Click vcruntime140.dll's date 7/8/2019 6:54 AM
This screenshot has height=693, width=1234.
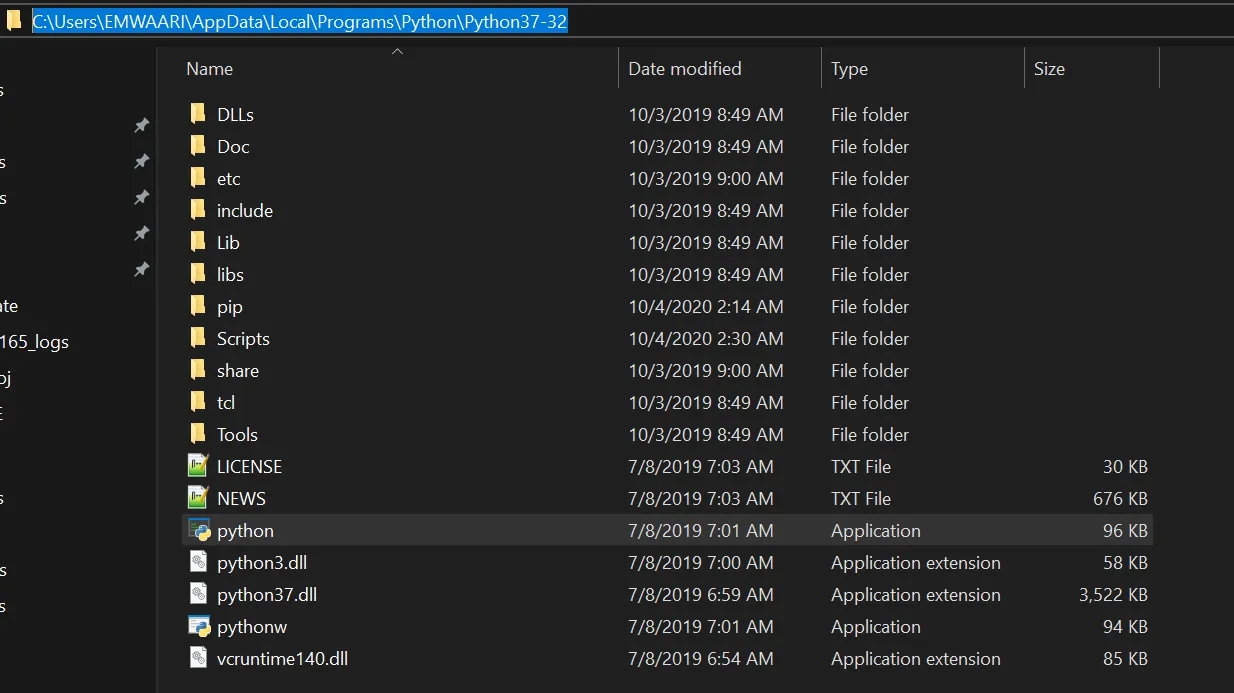click(701, 659)
